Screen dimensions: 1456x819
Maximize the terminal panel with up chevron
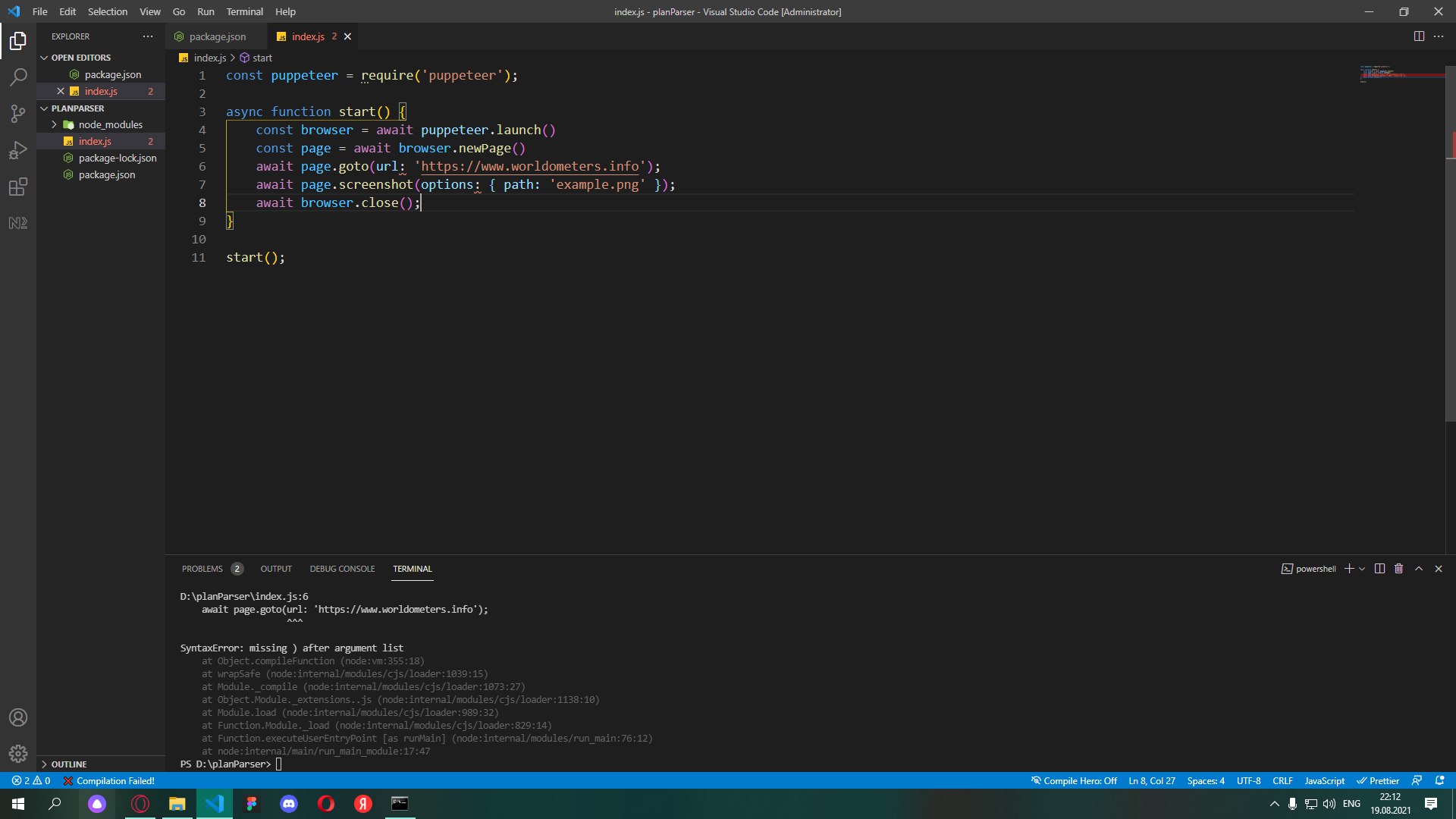pos(1419,569)
